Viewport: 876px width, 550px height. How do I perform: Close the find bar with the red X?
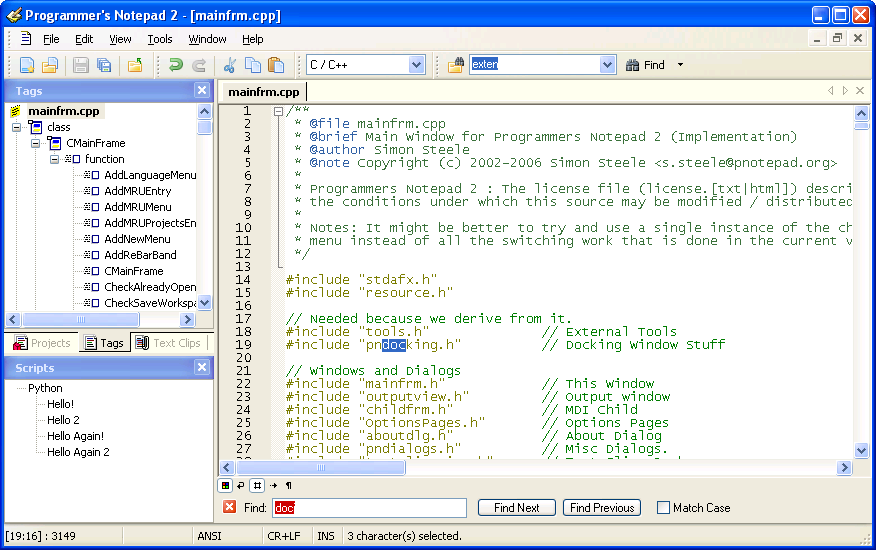click(230, 507)
